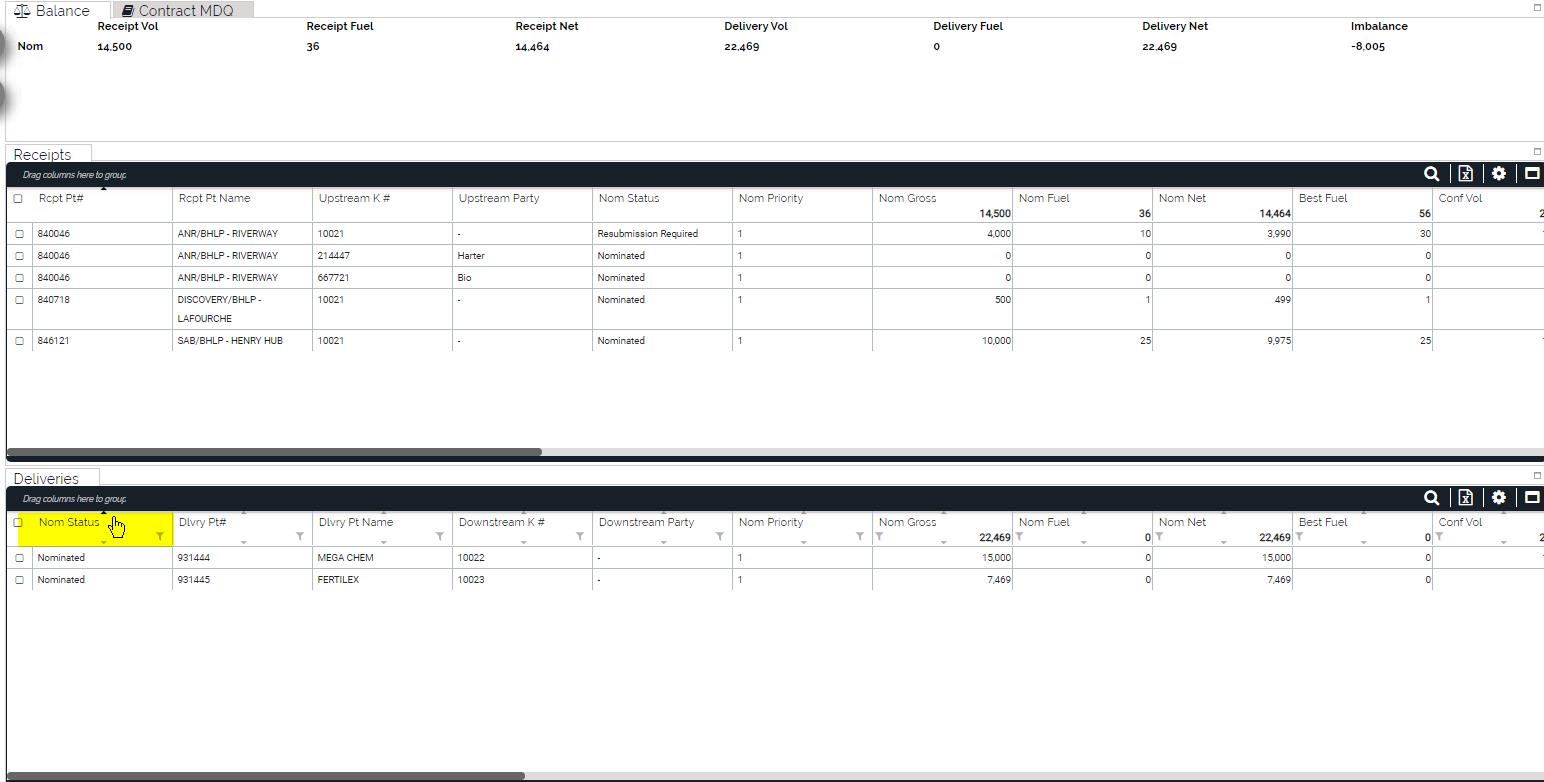Open search in the Deliveries grid toolbar

point(1431,498)
